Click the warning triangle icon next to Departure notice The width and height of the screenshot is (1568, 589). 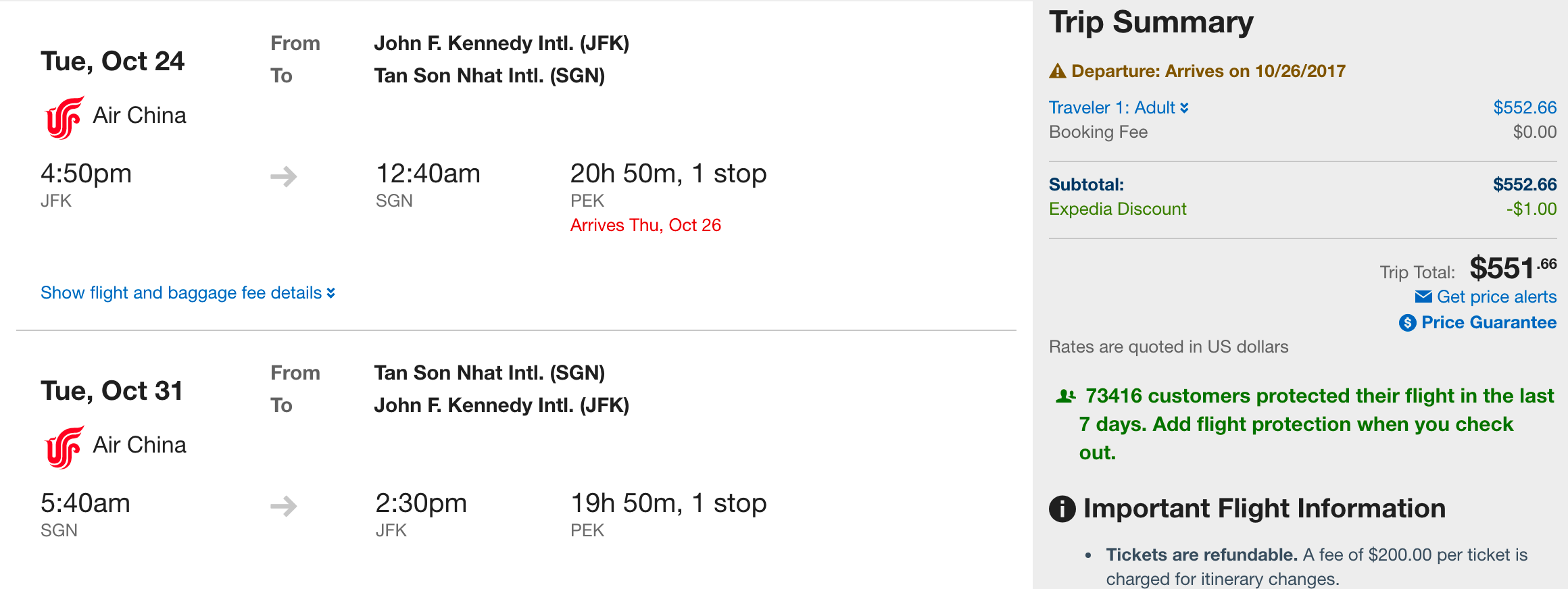pos(1058,72)
